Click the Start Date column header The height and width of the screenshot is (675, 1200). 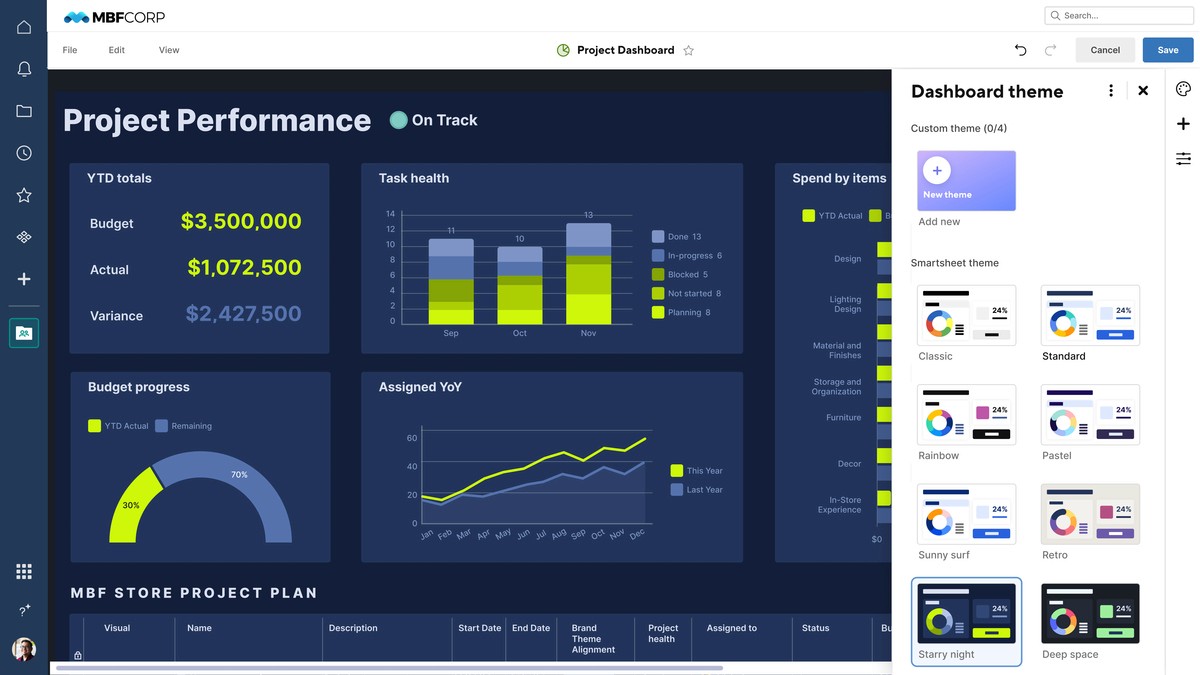[480, 628]
